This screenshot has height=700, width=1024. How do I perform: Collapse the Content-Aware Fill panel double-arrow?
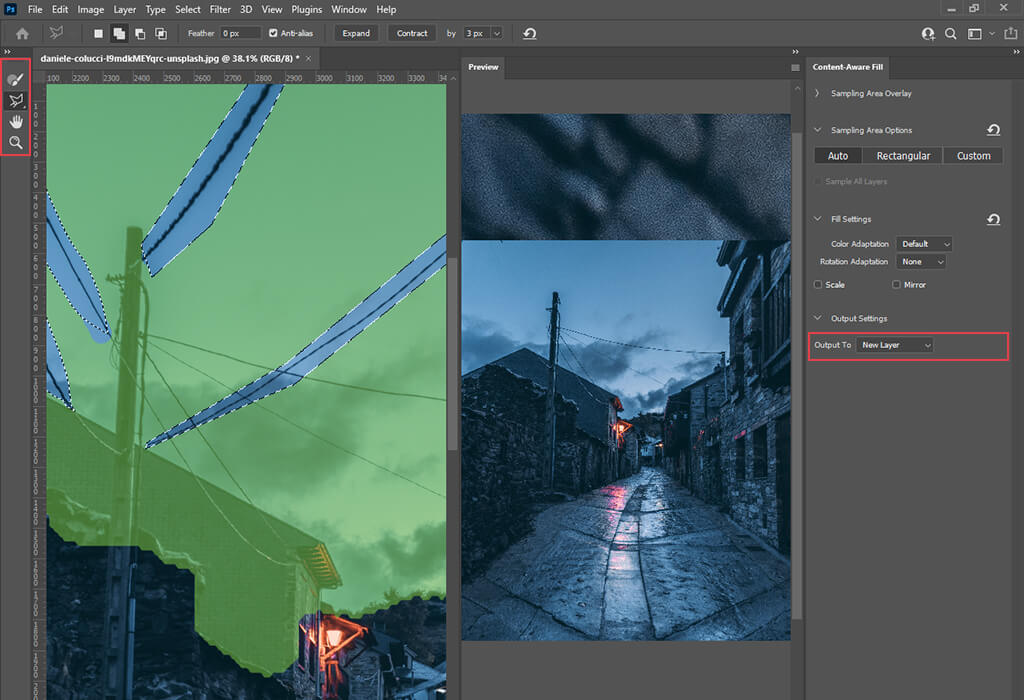point(1016,52)
